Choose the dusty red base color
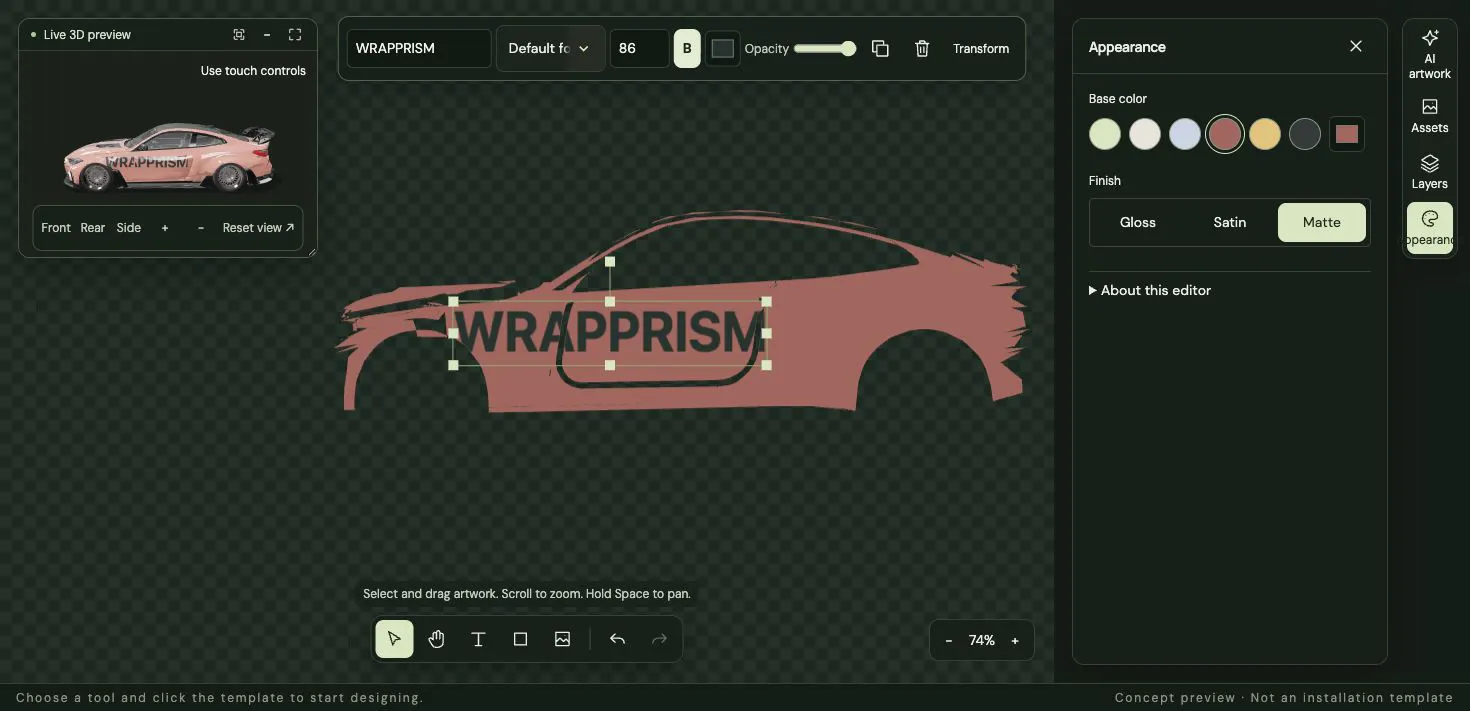The image size is (1470, 711). point(1225,134)
